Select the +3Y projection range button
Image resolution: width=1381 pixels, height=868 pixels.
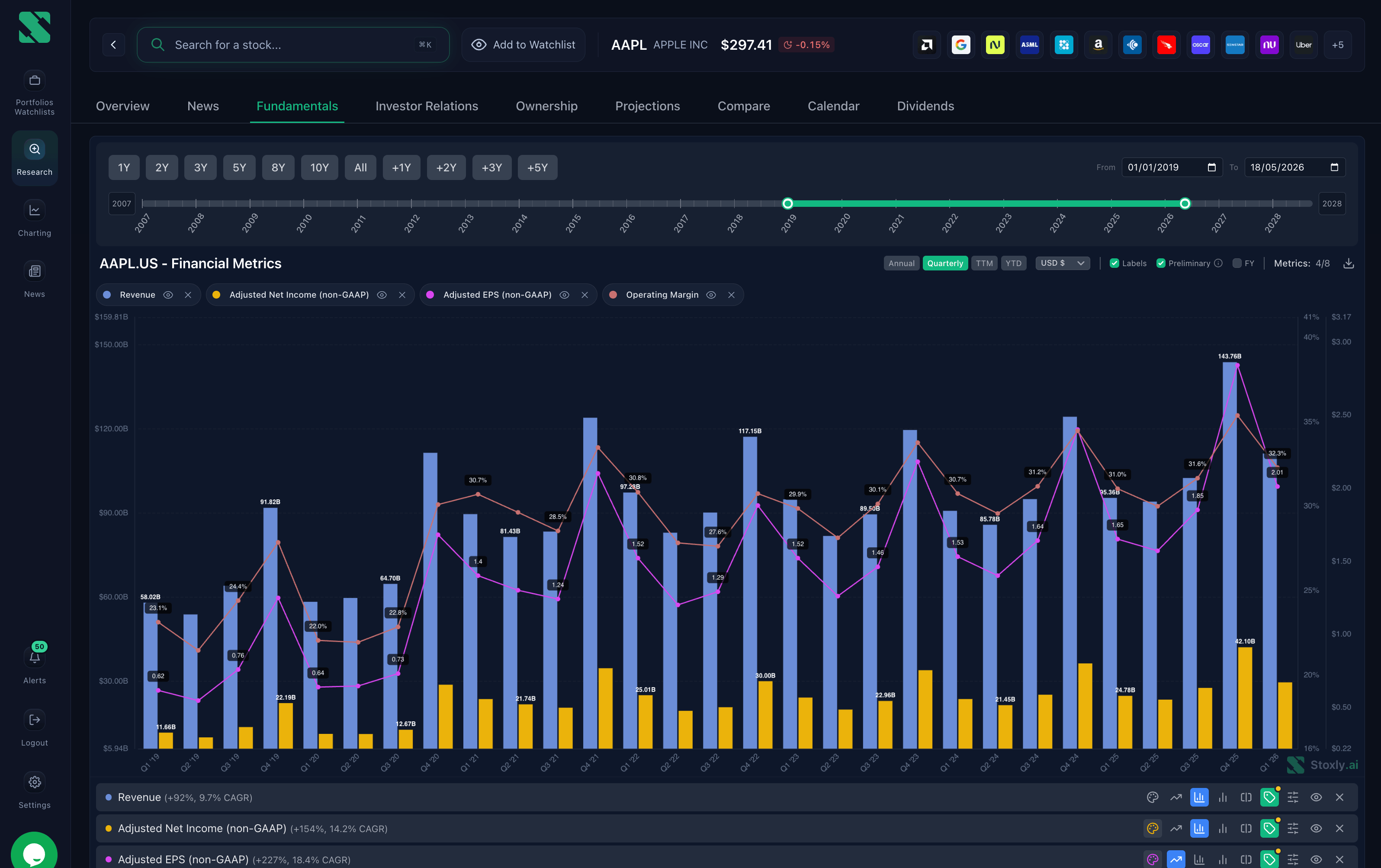492,167
